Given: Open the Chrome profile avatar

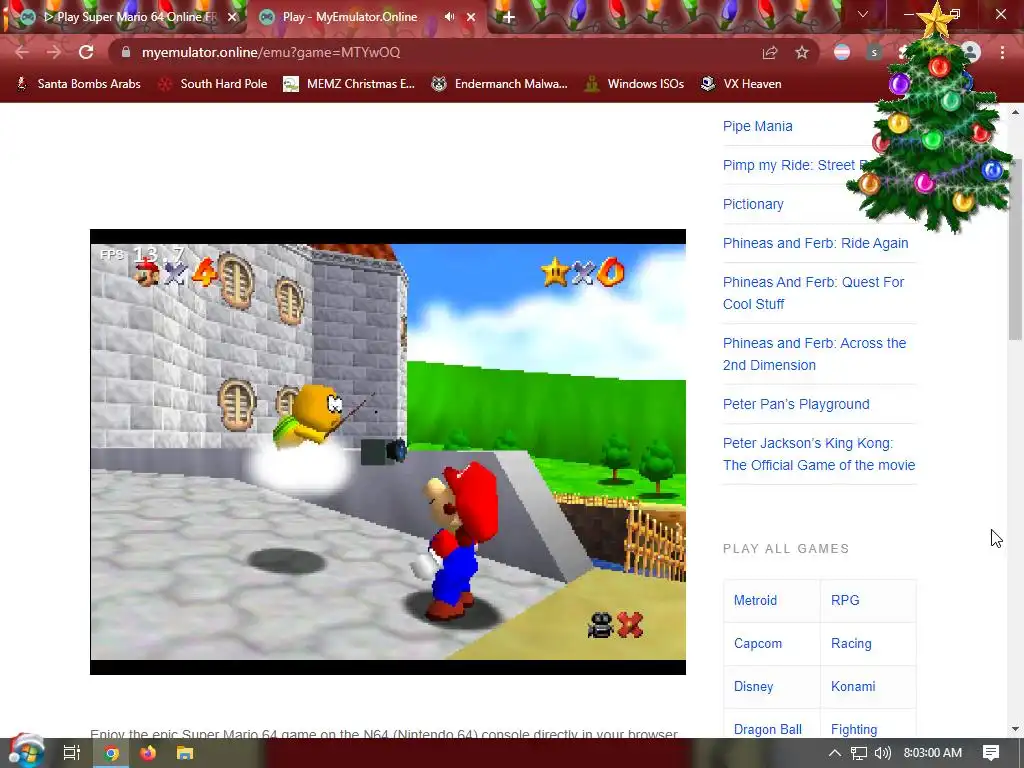Looking at the screenshot, I should coord(971,52).
